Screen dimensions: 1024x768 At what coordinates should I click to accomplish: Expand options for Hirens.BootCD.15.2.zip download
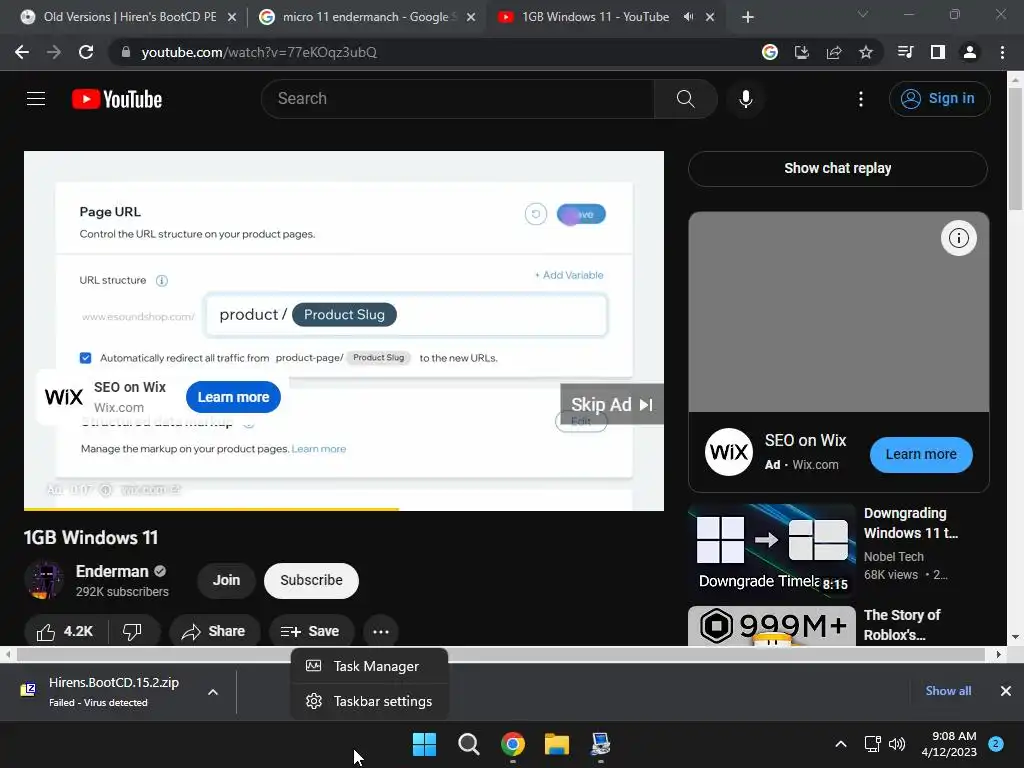213,692
